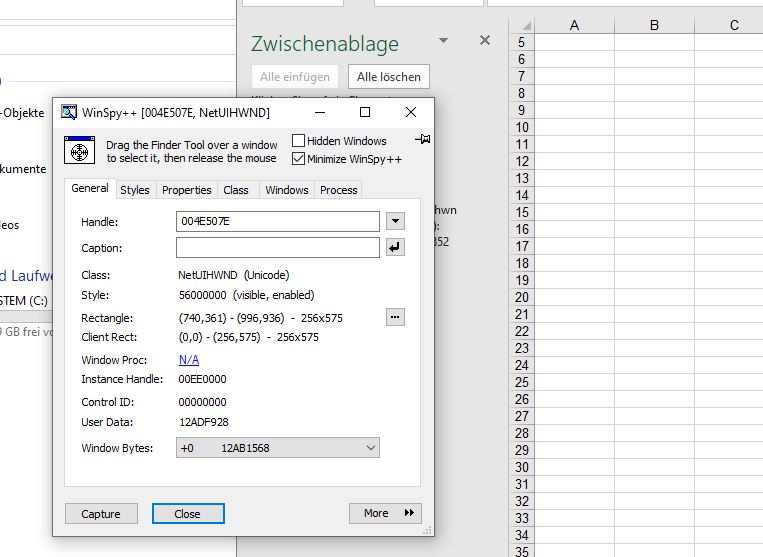Click the Client Rect value text
The image size is (763, 557).
[x=249, y=337]
